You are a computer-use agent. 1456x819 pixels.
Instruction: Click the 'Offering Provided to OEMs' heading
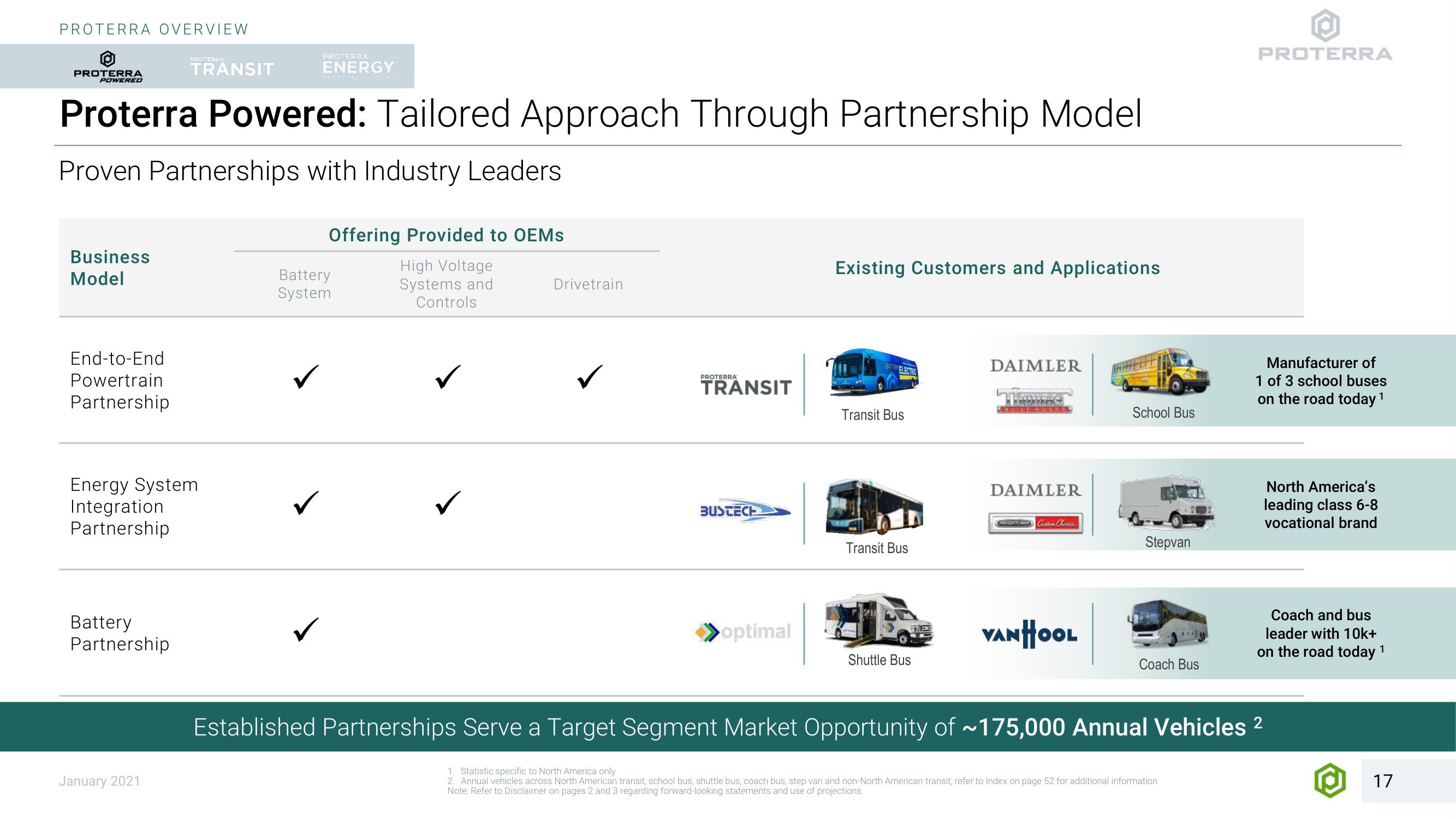447,235
